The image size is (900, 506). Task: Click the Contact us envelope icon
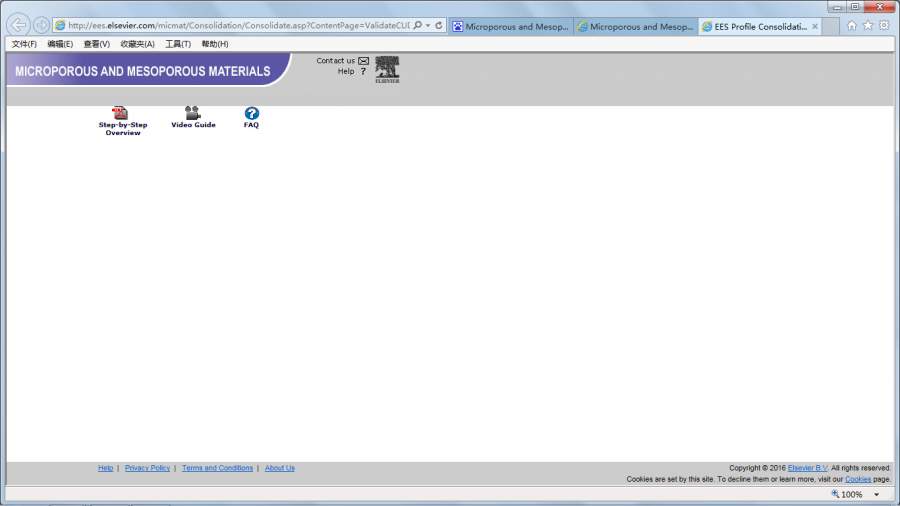click(x=363, y=61)
